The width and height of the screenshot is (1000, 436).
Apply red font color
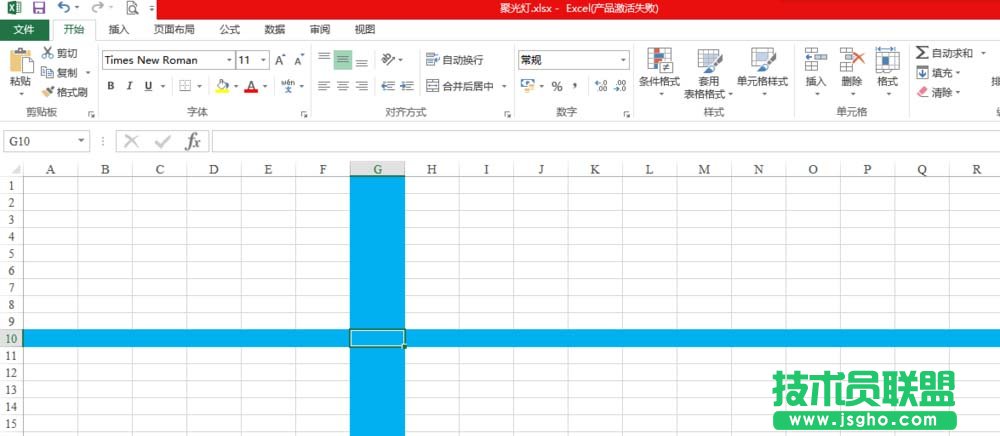click(x=251, y=86)
